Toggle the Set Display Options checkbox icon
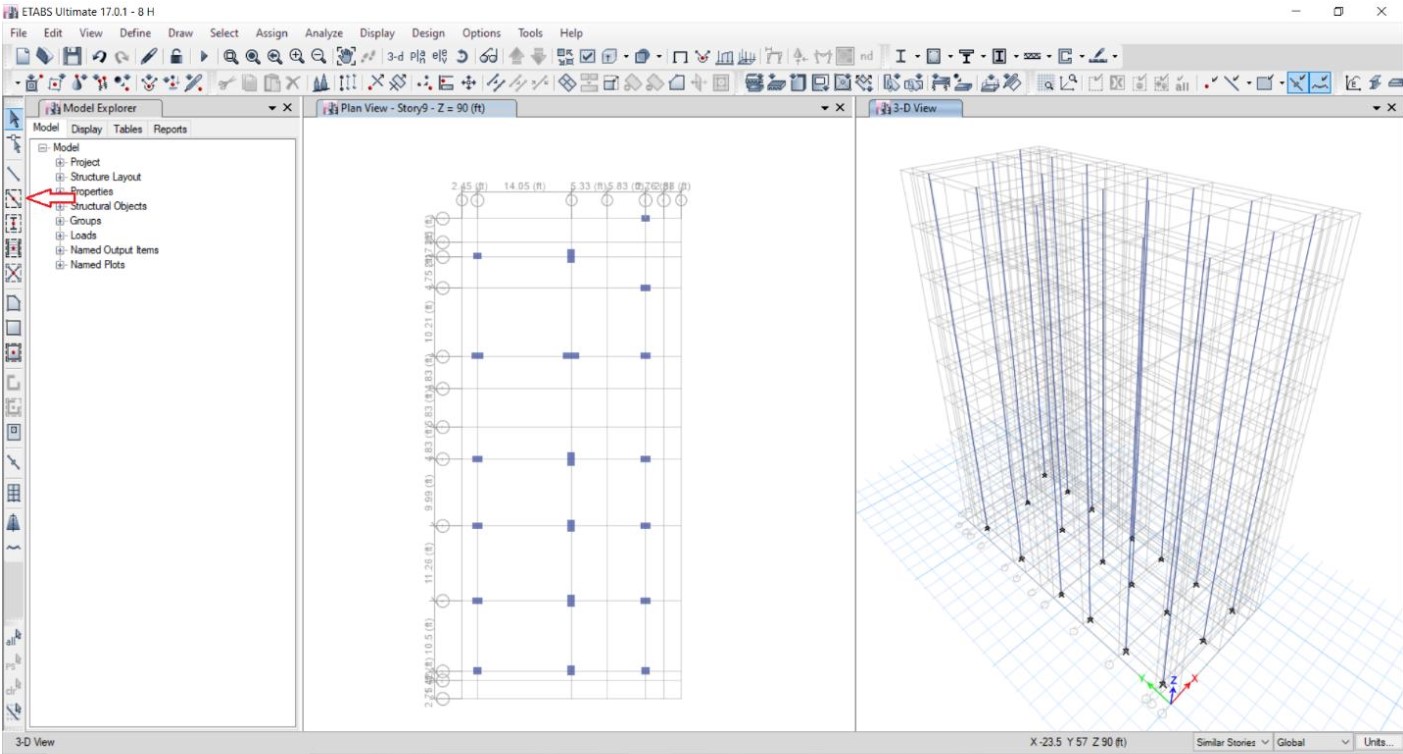The image size is (1403, 754). 588,57
